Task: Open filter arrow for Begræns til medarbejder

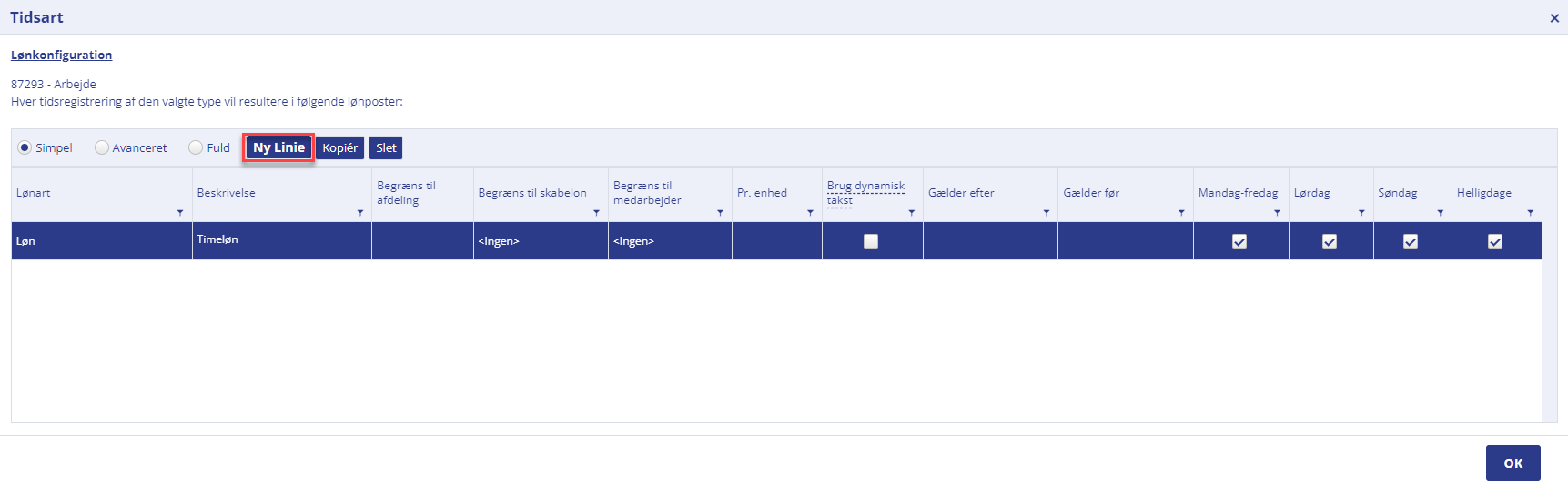Action: point(721,213)
